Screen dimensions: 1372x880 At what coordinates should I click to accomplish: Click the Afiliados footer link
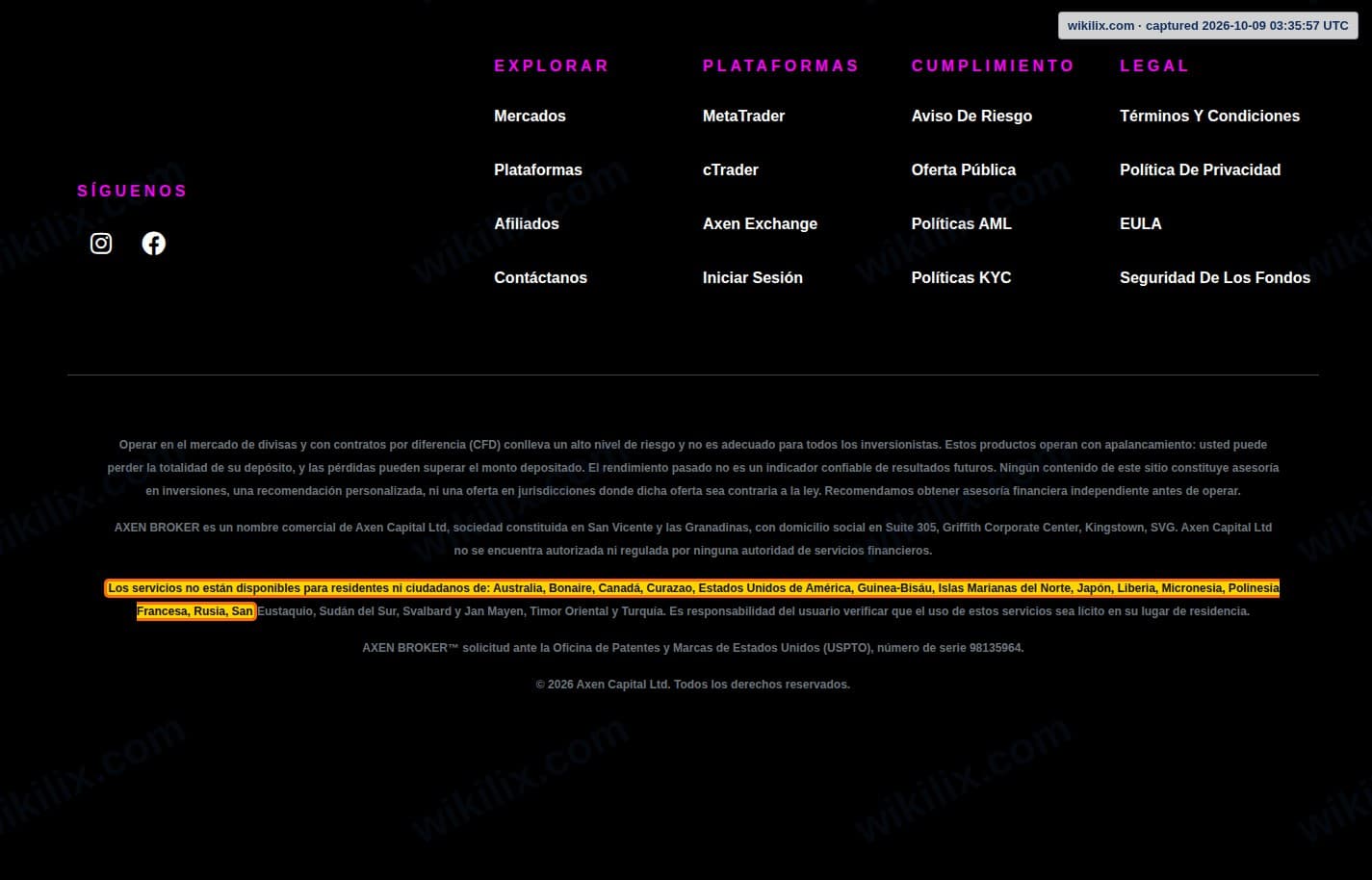coord(527,223)
